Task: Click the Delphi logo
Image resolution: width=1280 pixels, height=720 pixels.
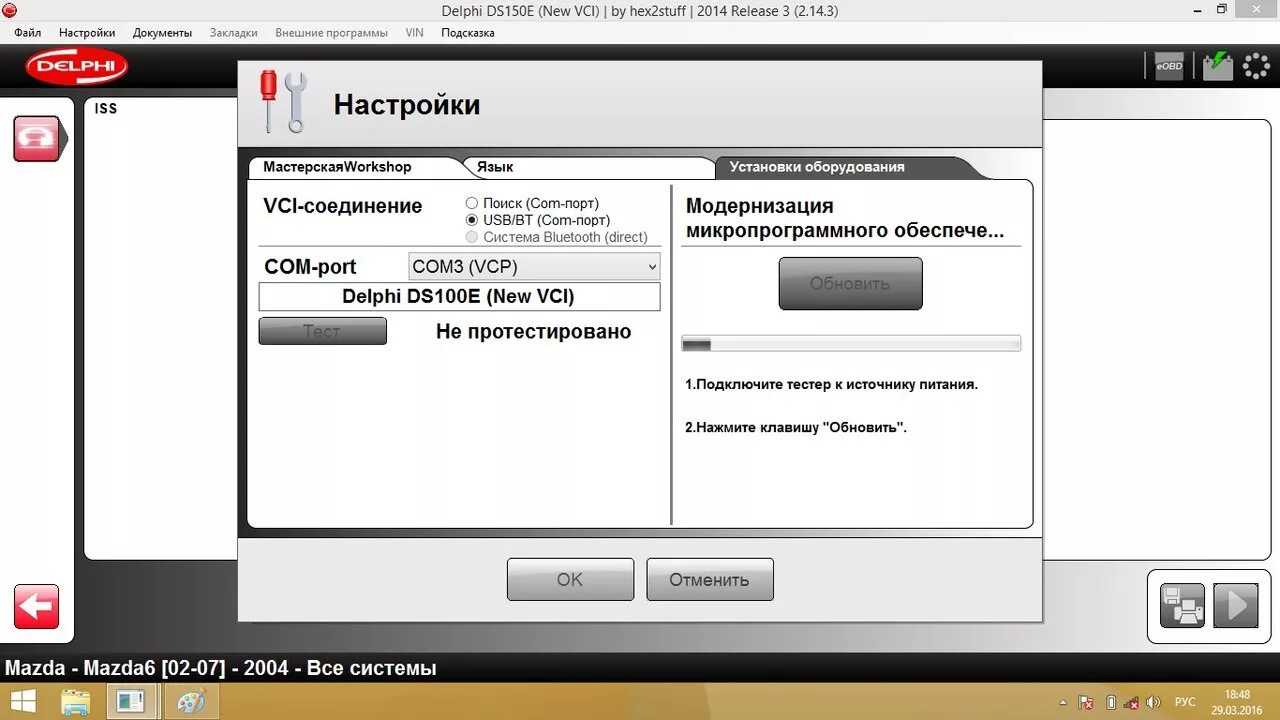Action: [77, 67]
